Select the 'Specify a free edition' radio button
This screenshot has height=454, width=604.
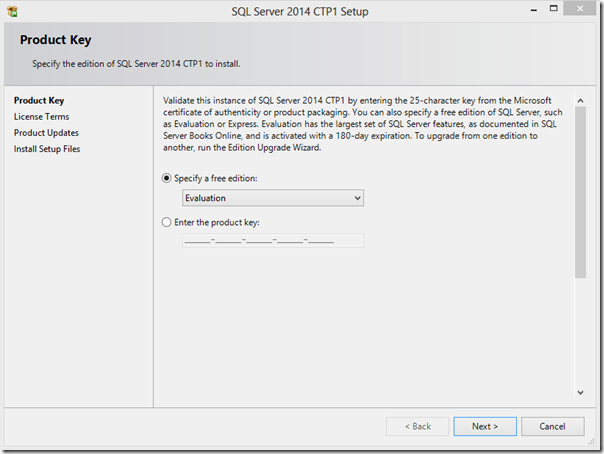(166, 178)
